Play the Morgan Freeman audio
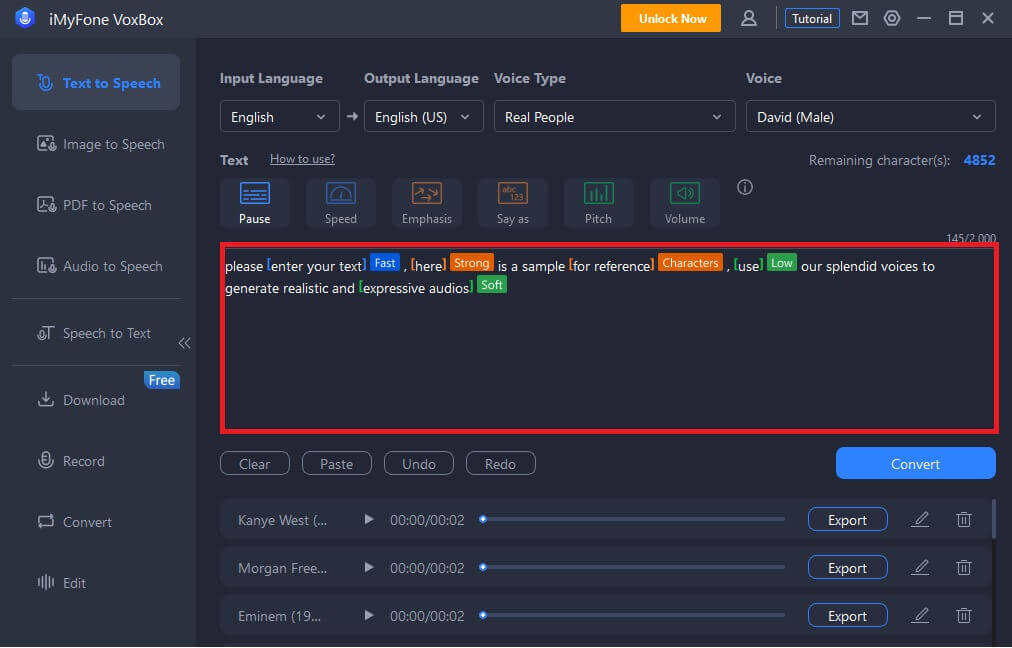The height and width of the screenshot is (648, 1012). click(x=369, y=567)
